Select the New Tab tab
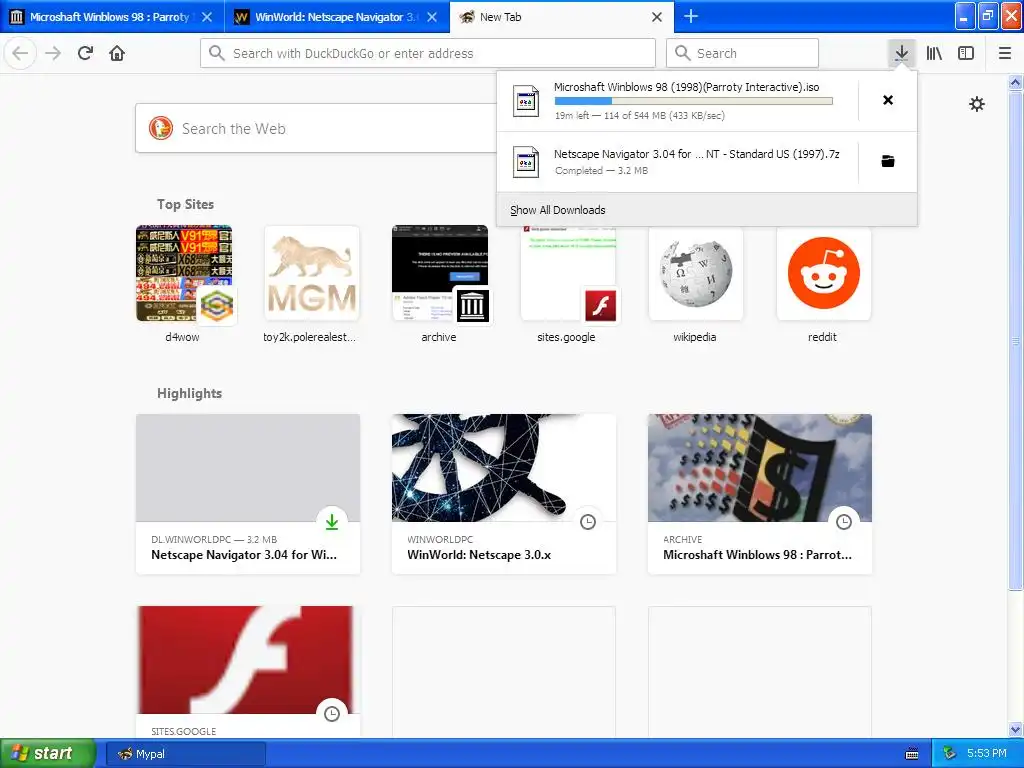This screenshot has height=768, width=1024. (x=562, y=17)
